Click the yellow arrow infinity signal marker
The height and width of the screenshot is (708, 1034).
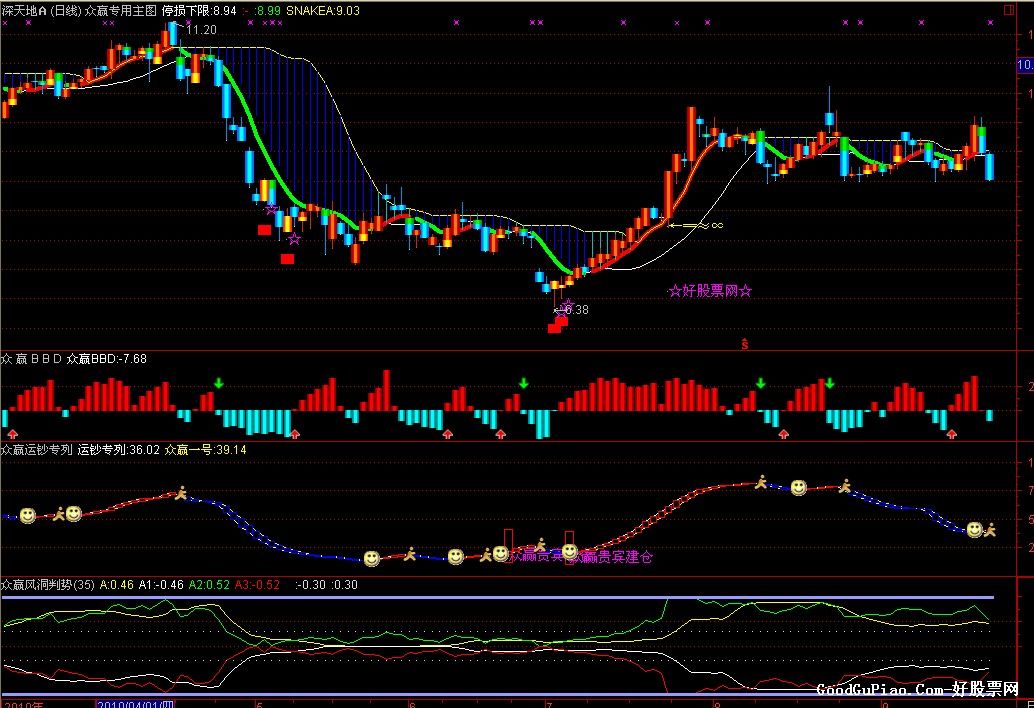[x=696, y=225]
